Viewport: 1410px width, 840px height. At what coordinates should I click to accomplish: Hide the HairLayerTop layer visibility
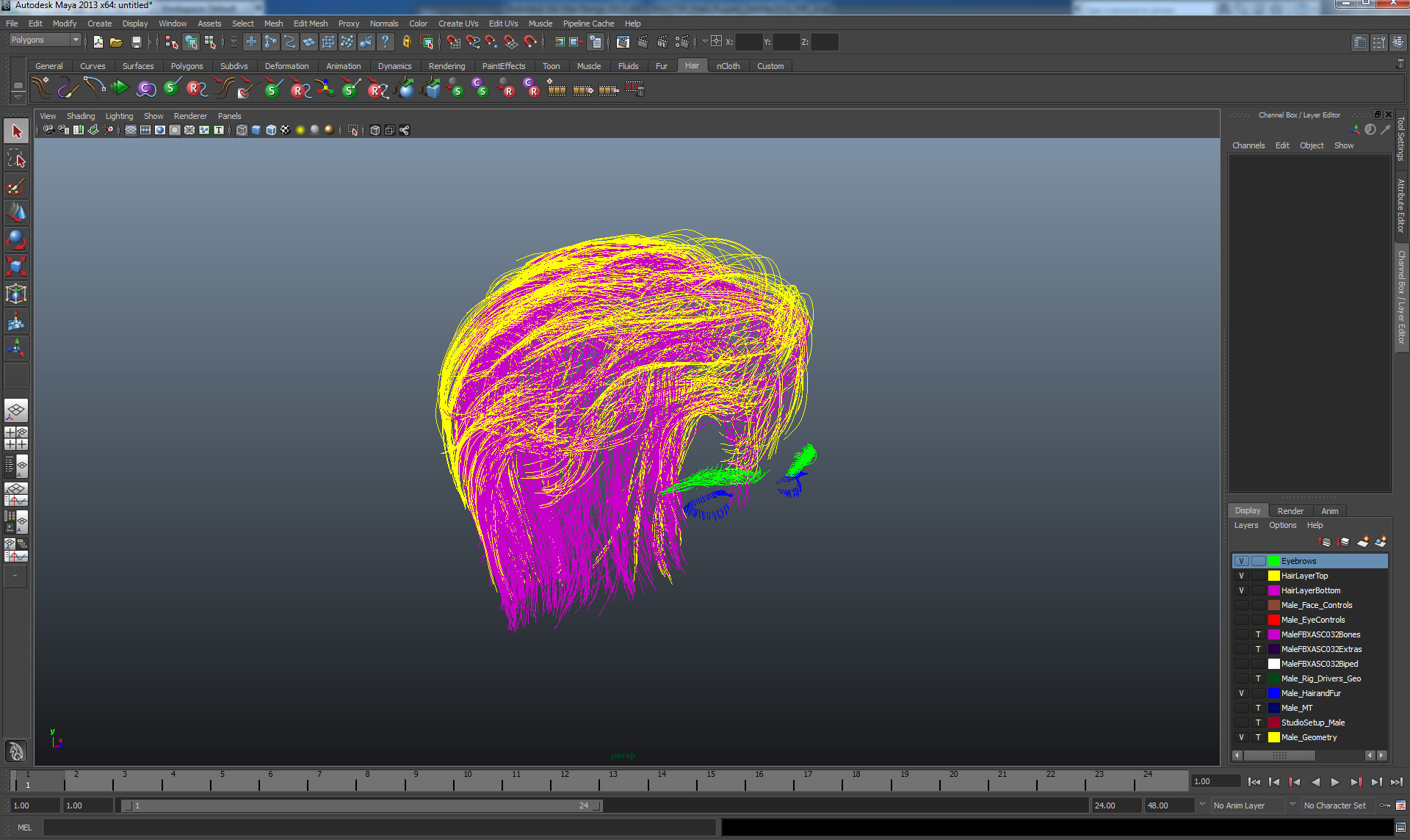tap(1241, 576)
